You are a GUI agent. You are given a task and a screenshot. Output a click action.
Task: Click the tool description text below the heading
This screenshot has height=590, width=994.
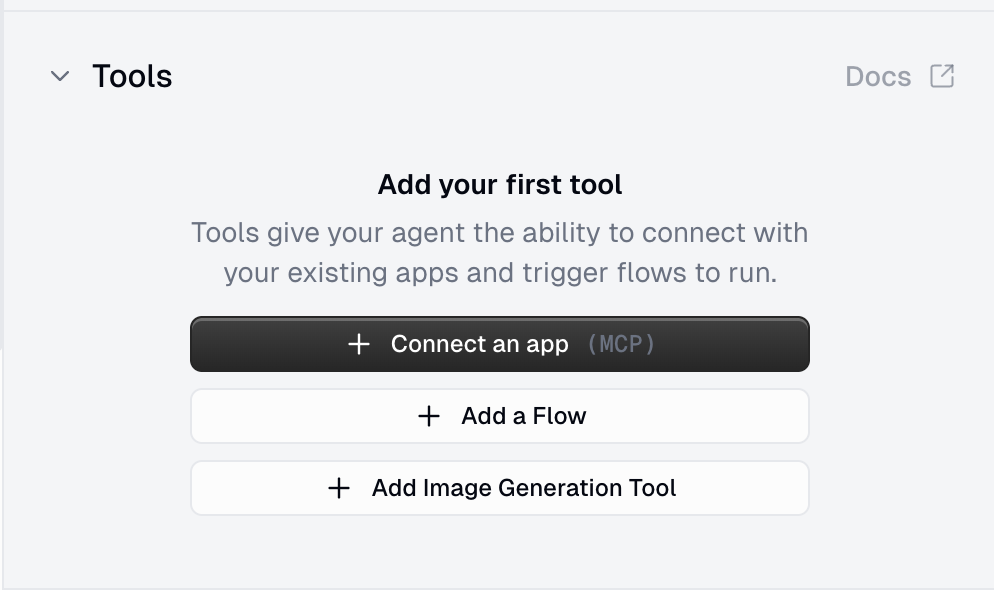(x=500, y=252)
